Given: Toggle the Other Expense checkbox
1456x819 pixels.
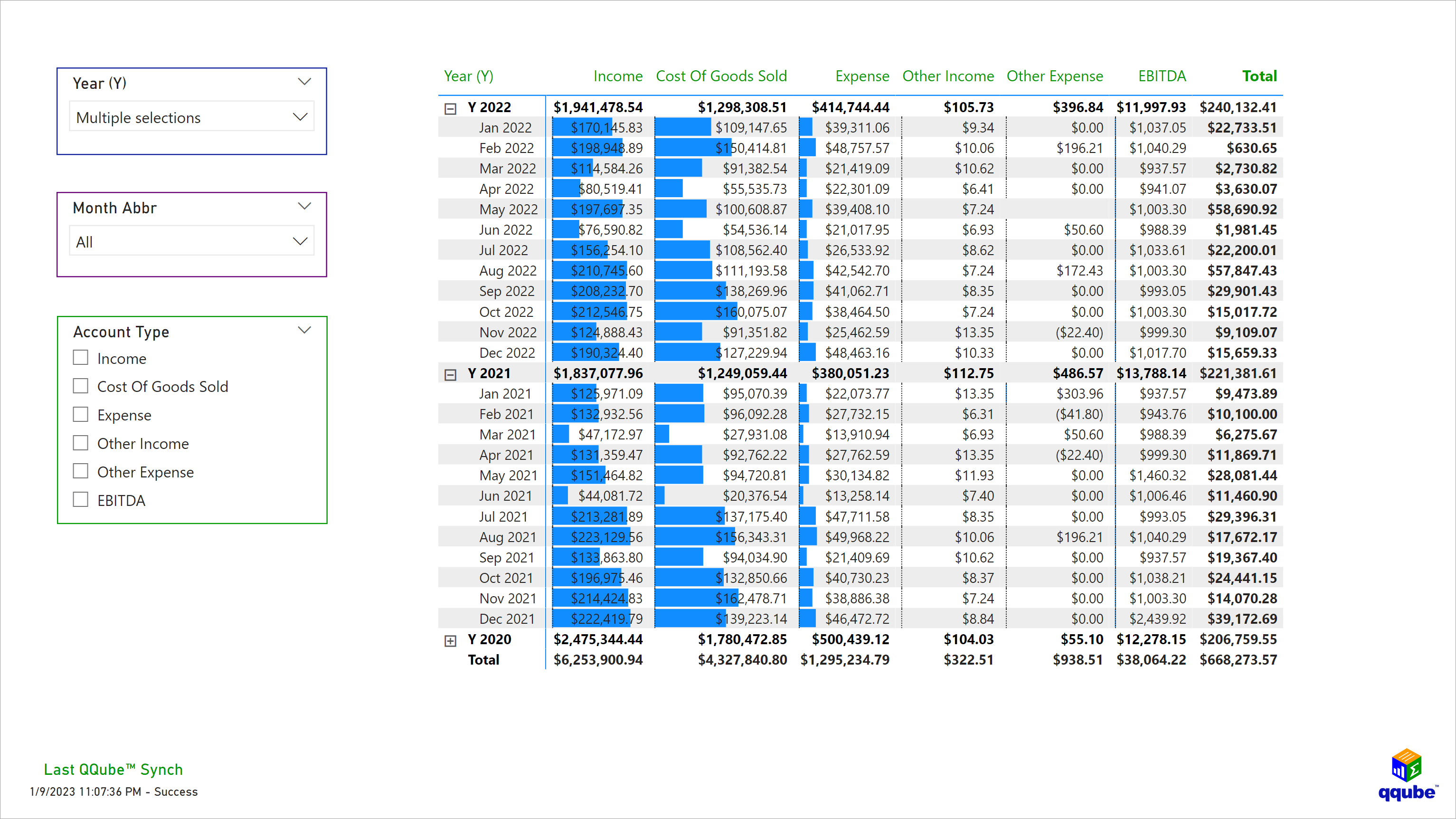Looking at the screenshot, I should click(x=80, y=471).
